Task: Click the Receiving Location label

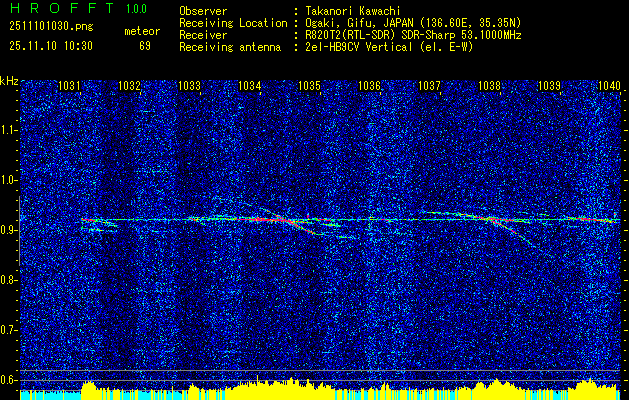Action: [233, 23]
